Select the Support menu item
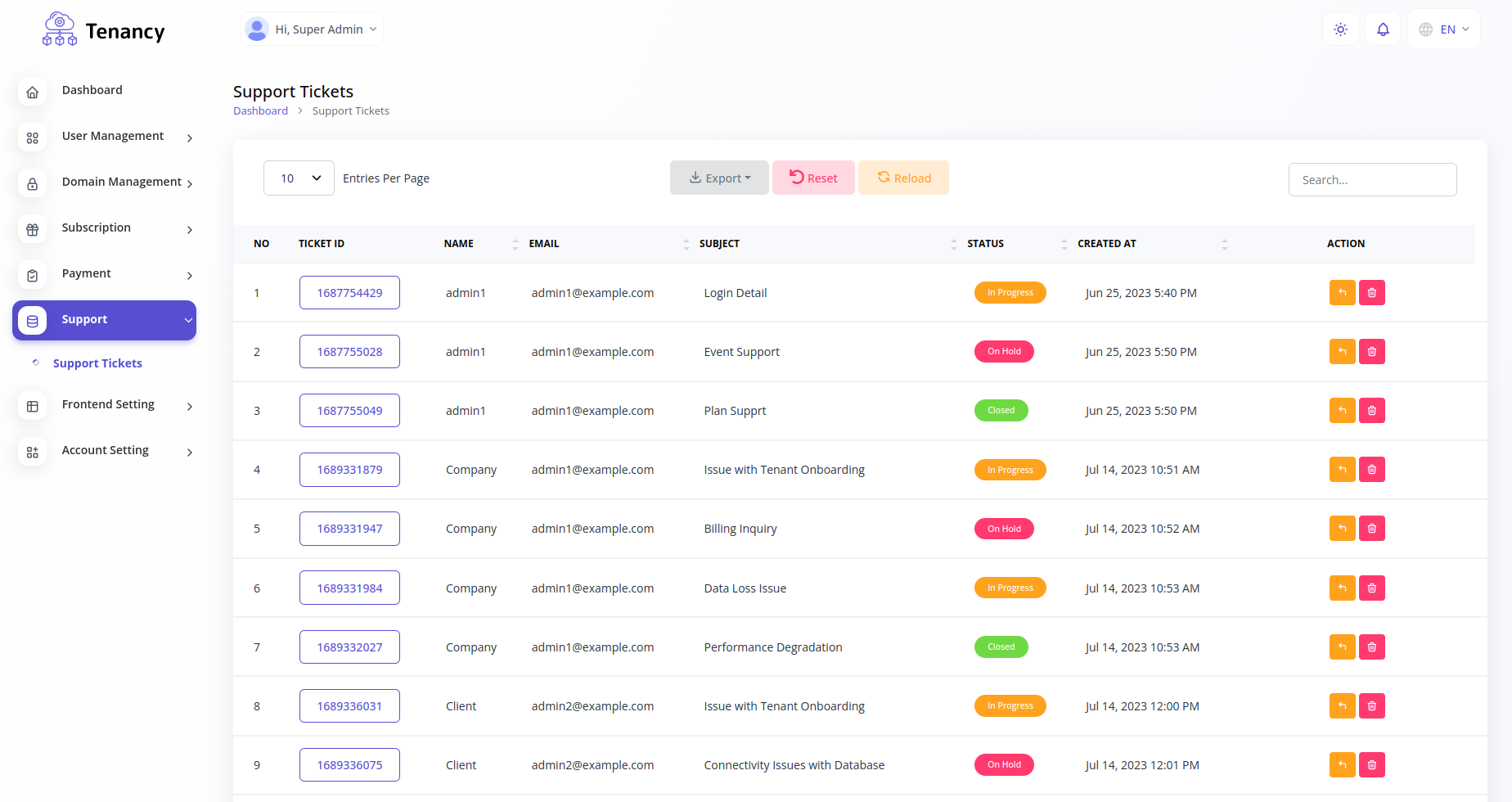Viewport: 1512px width, 802px height. tap(104, 320)
